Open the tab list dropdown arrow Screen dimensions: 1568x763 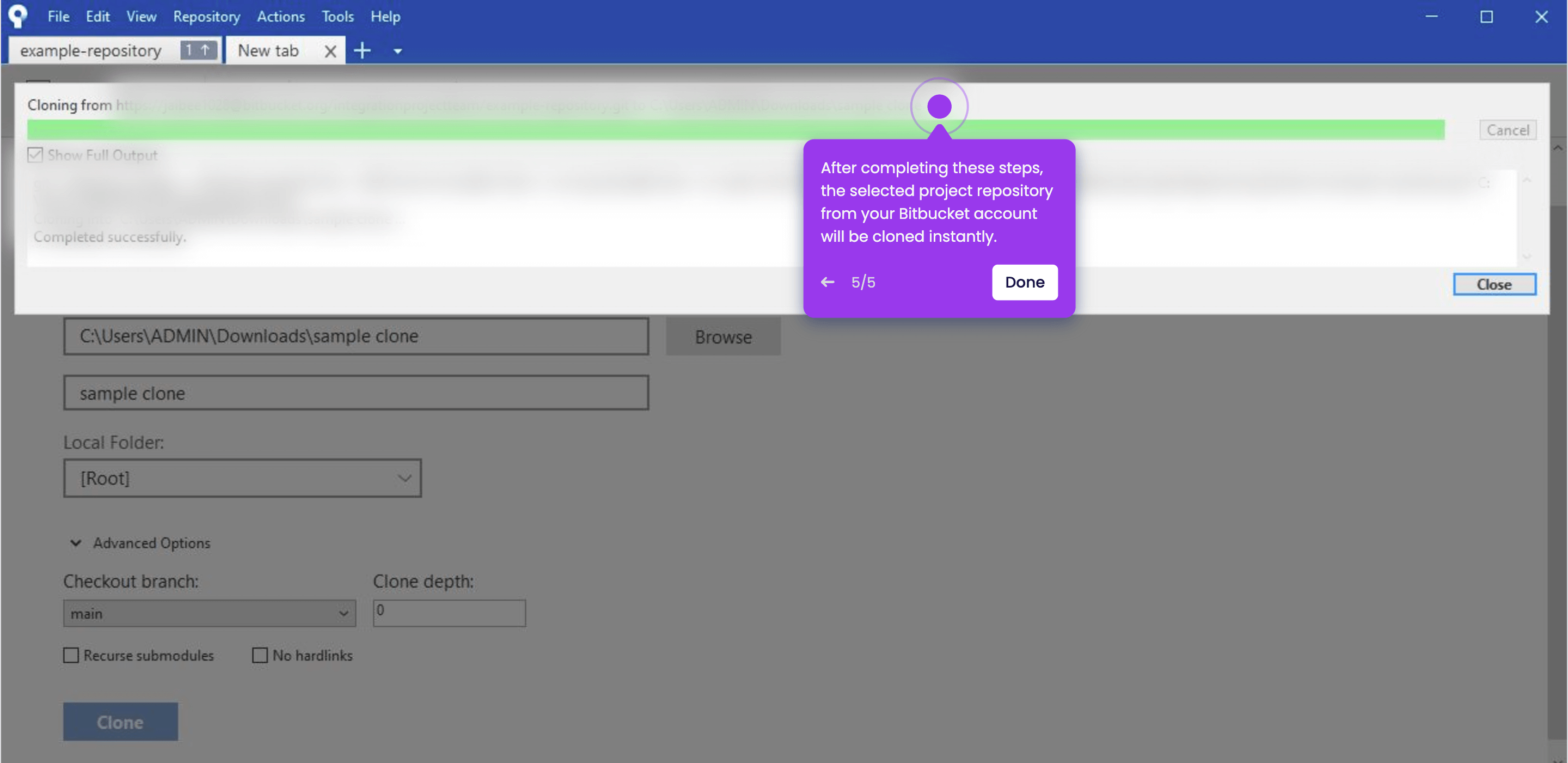[397, 52]
